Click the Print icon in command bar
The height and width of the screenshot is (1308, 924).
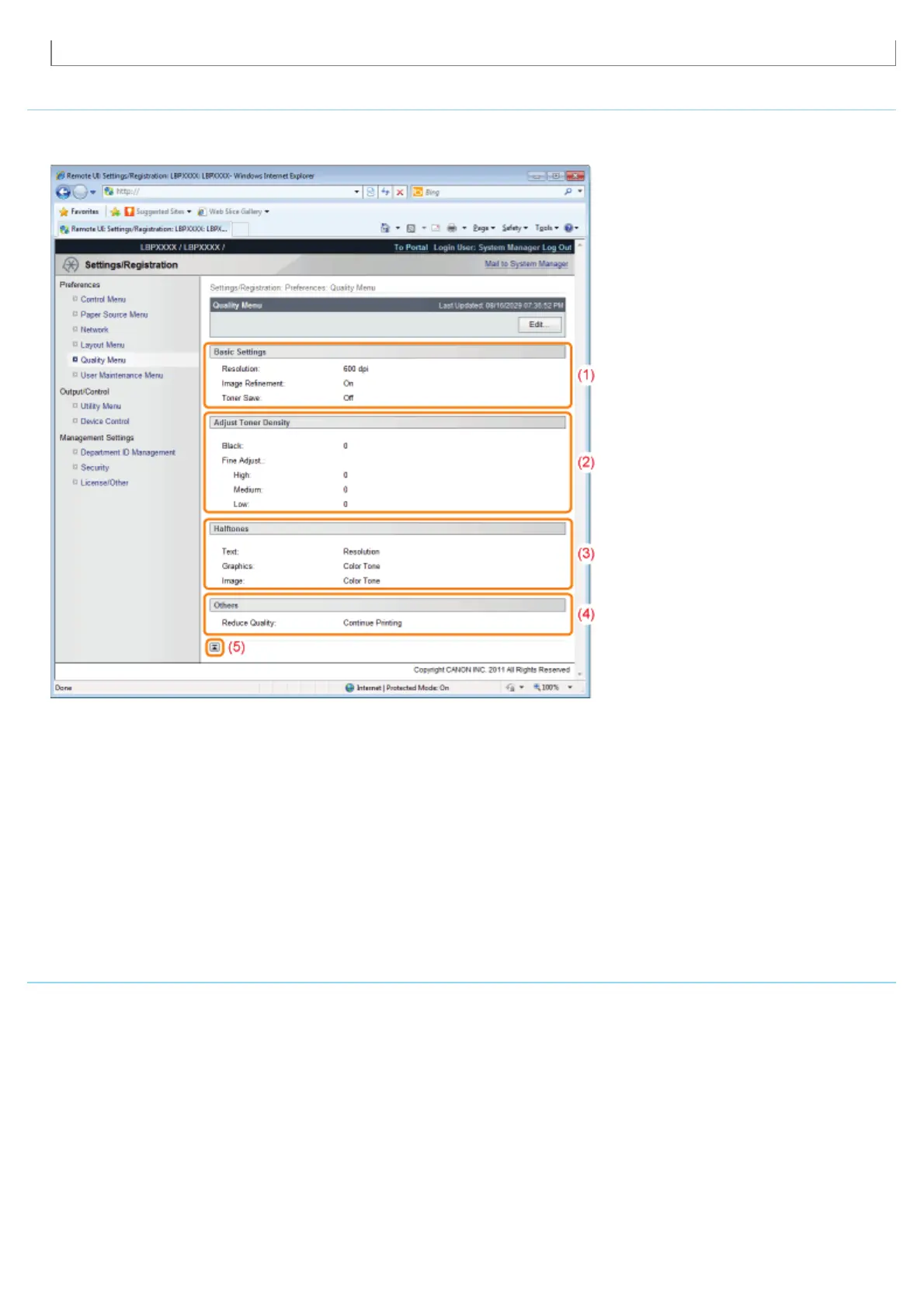tap(451, 228)
